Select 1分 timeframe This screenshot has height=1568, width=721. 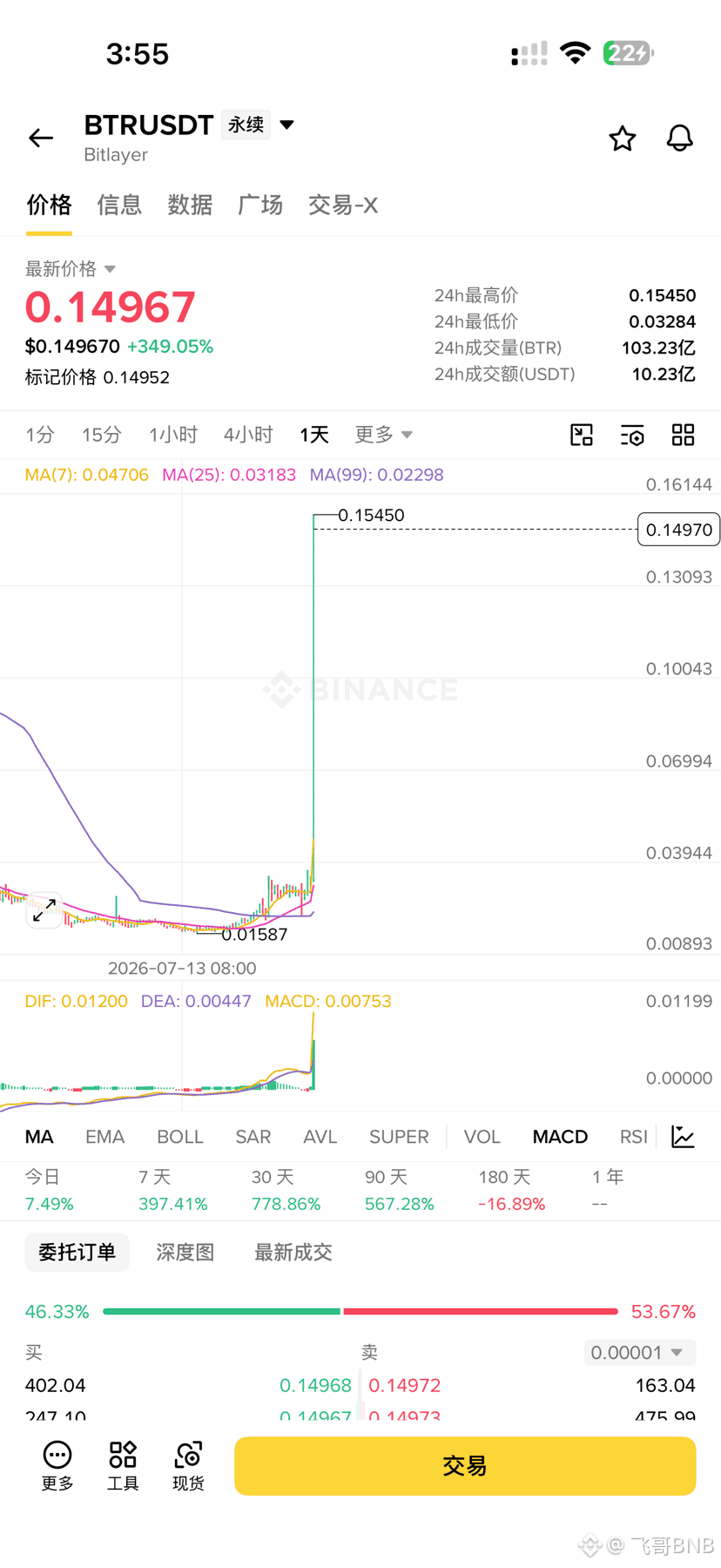pos(40,435)
